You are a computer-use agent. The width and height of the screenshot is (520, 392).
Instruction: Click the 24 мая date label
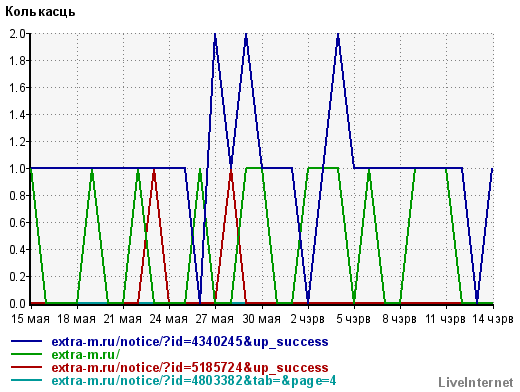pos(169,319)
